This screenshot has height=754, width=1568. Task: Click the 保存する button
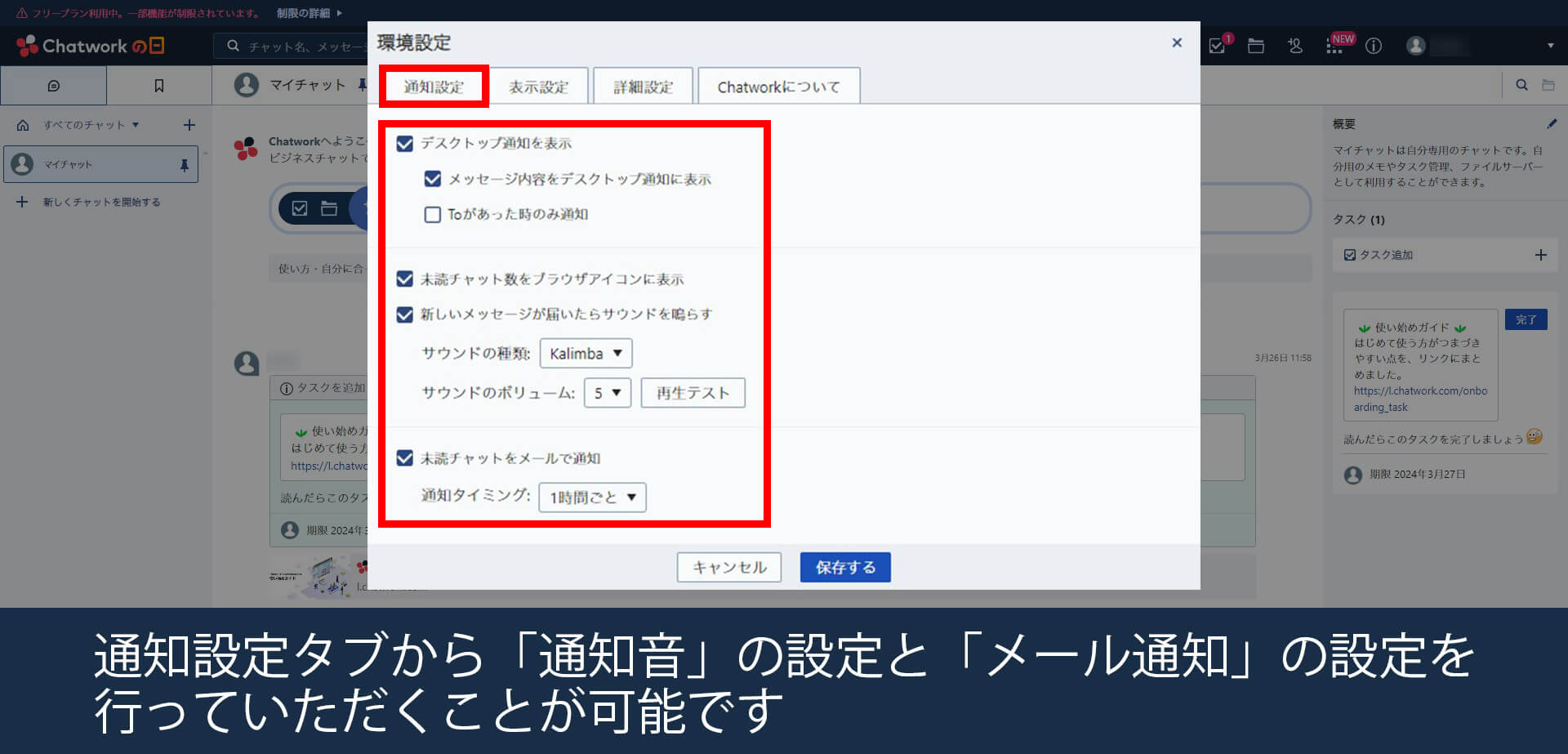click(x=844, y=567)
